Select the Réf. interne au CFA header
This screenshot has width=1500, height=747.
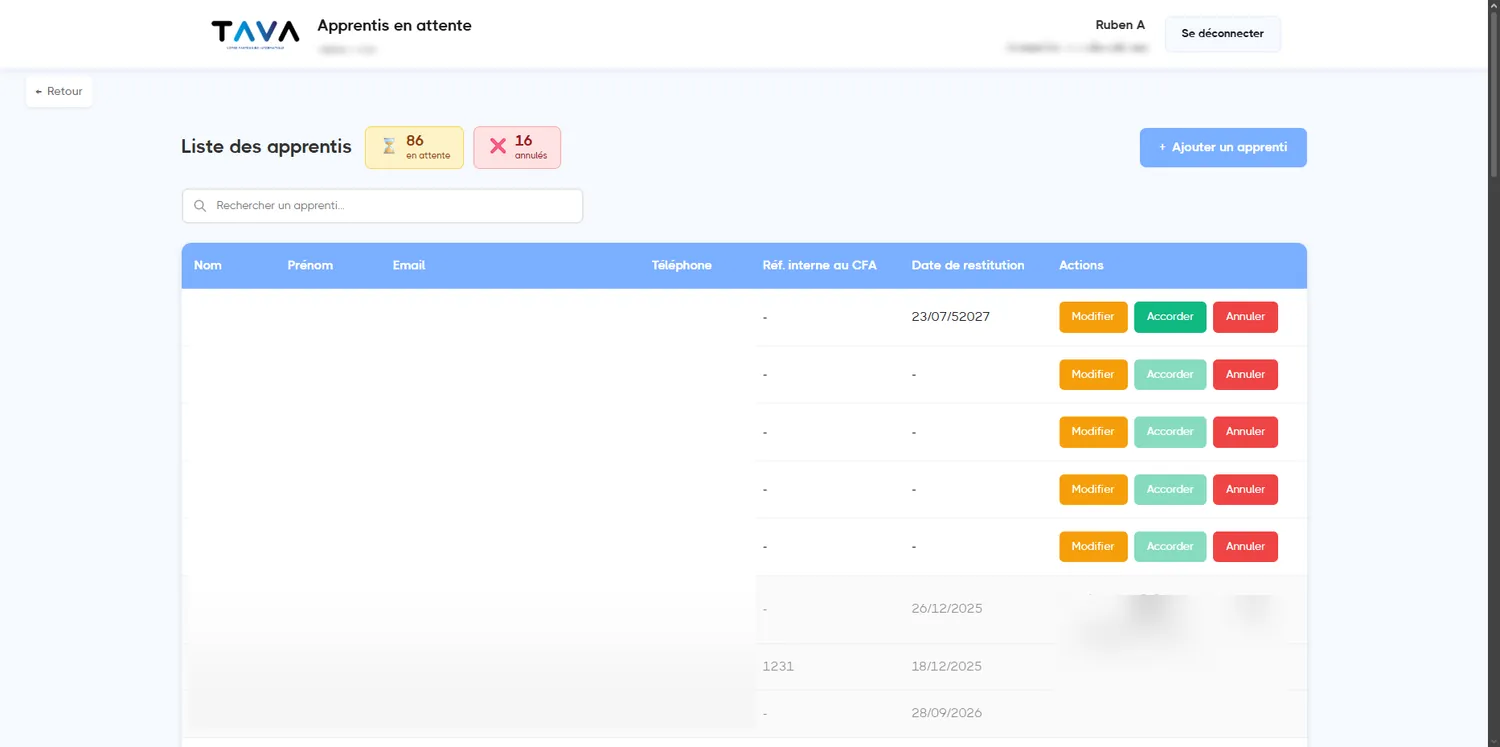coord(819,265)
